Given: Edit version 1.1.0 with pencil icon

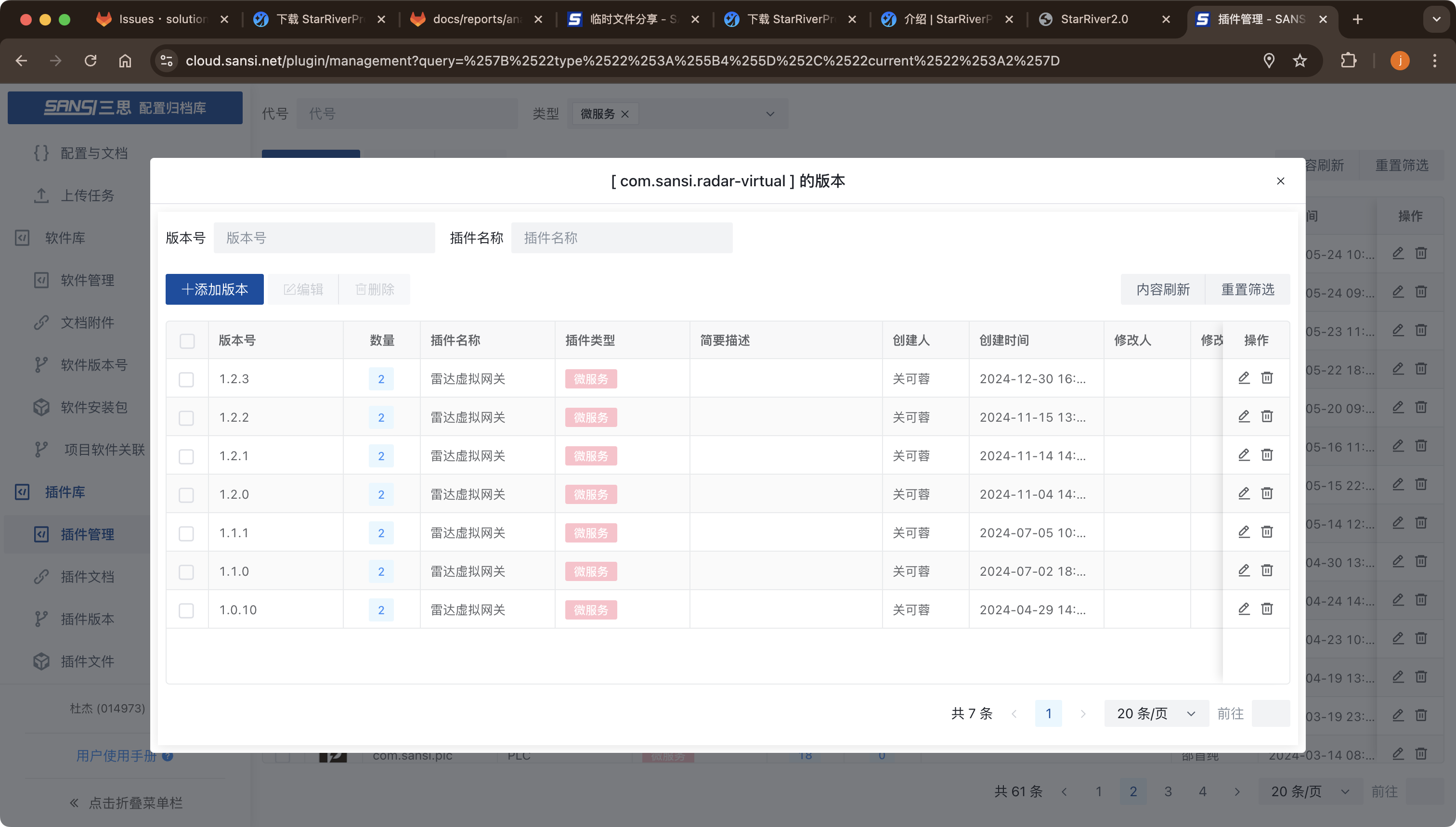Looking at the screenshot, I should [1244, 570].
